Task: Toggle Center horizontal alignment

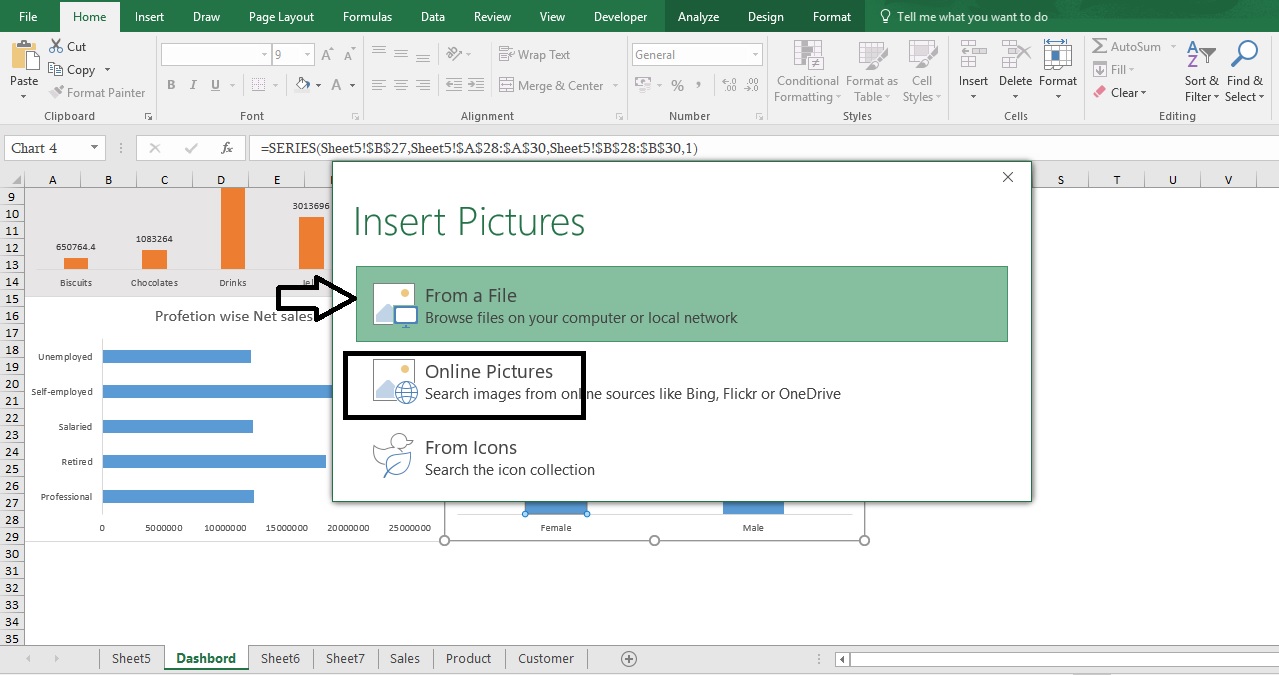Action: click(401, 86)
